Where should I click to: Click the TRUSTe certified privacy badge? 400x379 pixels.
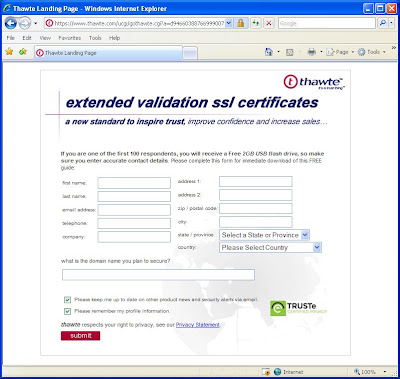tap(299, 308)
